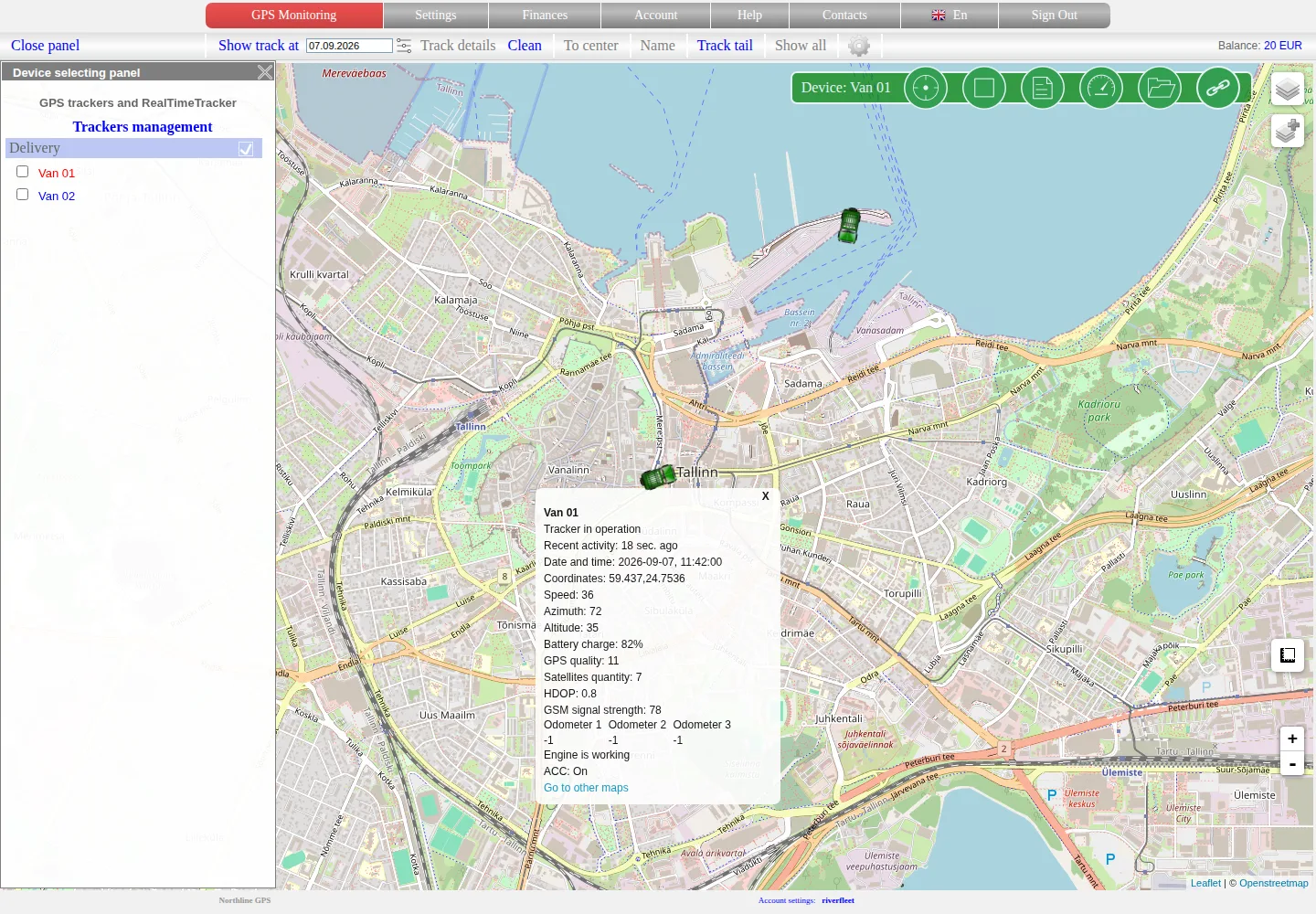Open the document report icon for Van 01
This screenshot has height=914, width=1316.
coord(1043,88)
